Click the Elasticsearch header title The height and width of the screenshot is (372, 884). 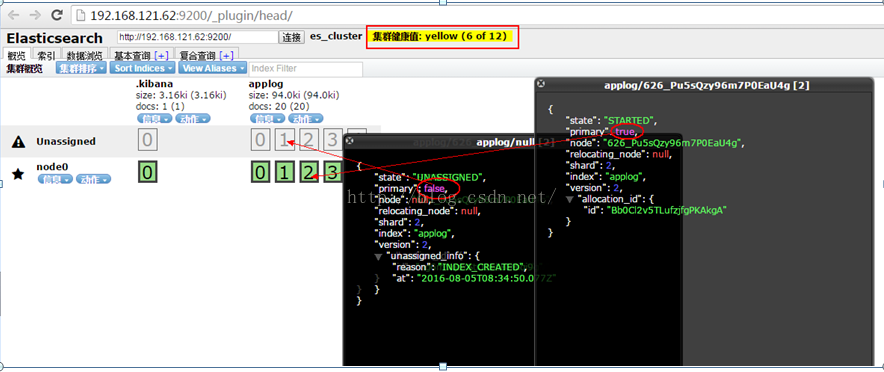tap(55, 38)
